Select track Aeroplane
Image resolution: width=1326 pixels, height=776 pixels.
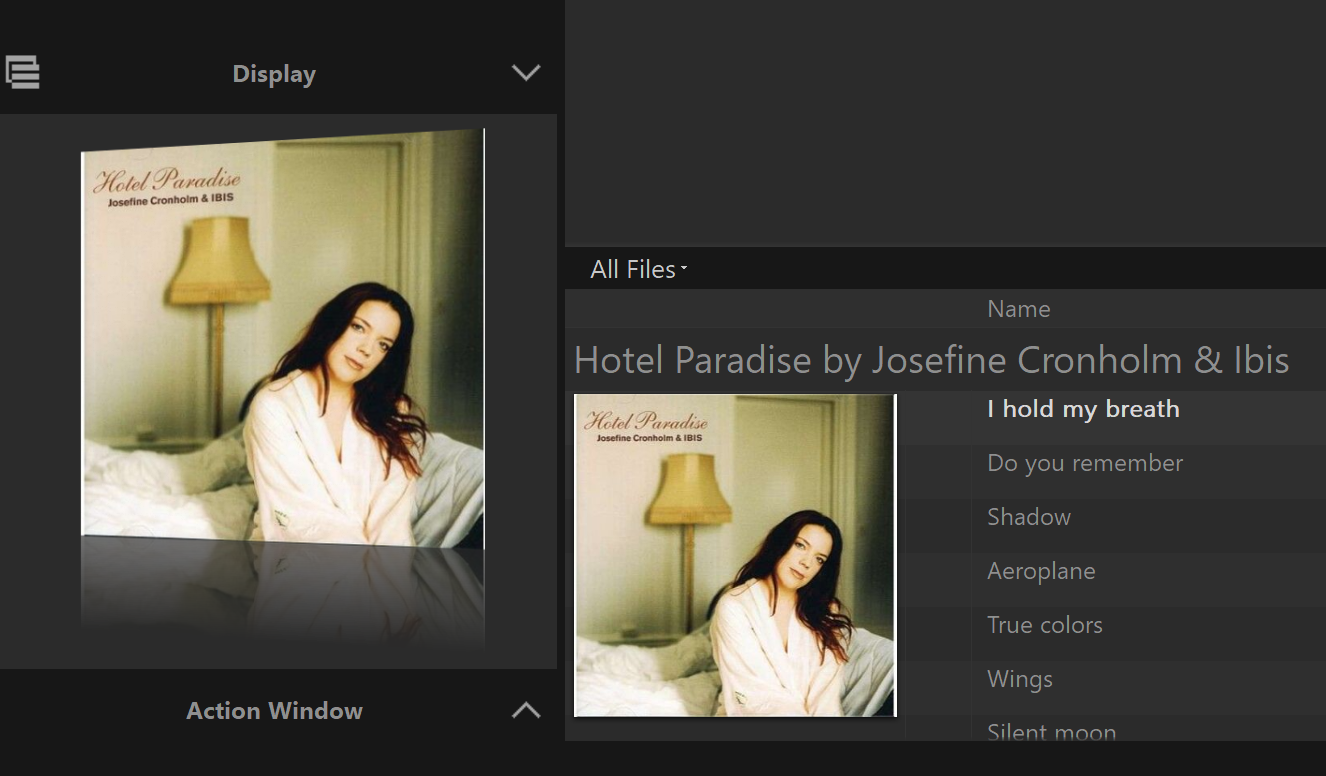point(1041,571)
